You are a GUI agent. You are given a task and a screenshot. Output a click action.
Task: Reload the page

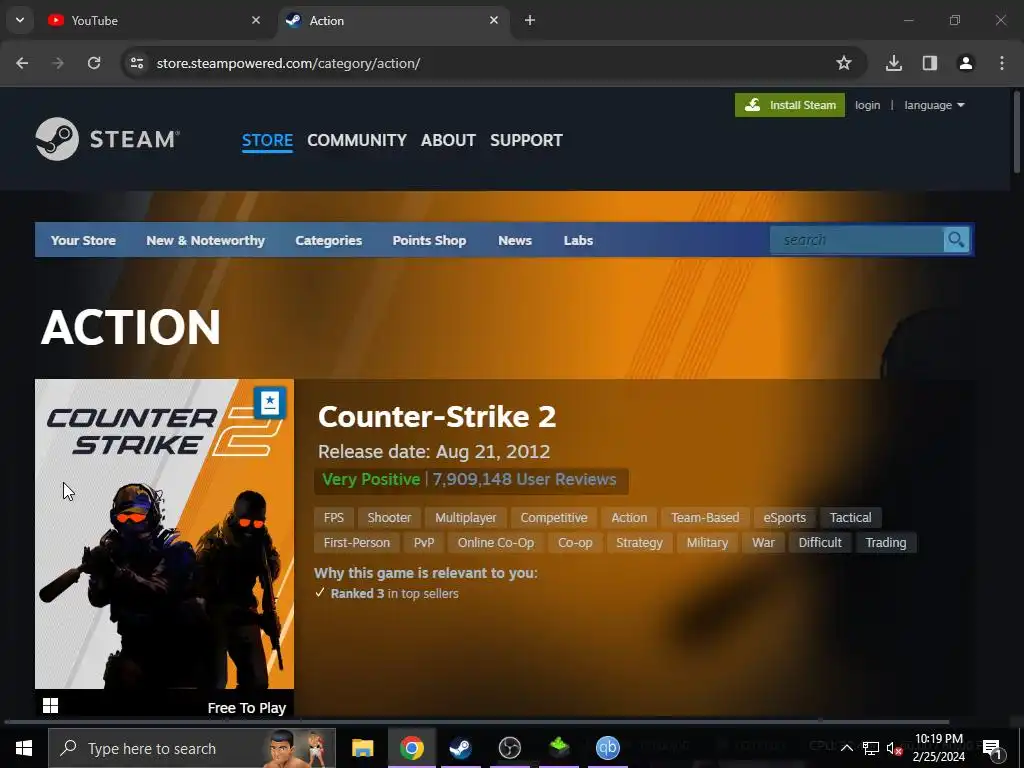point(94,63)
